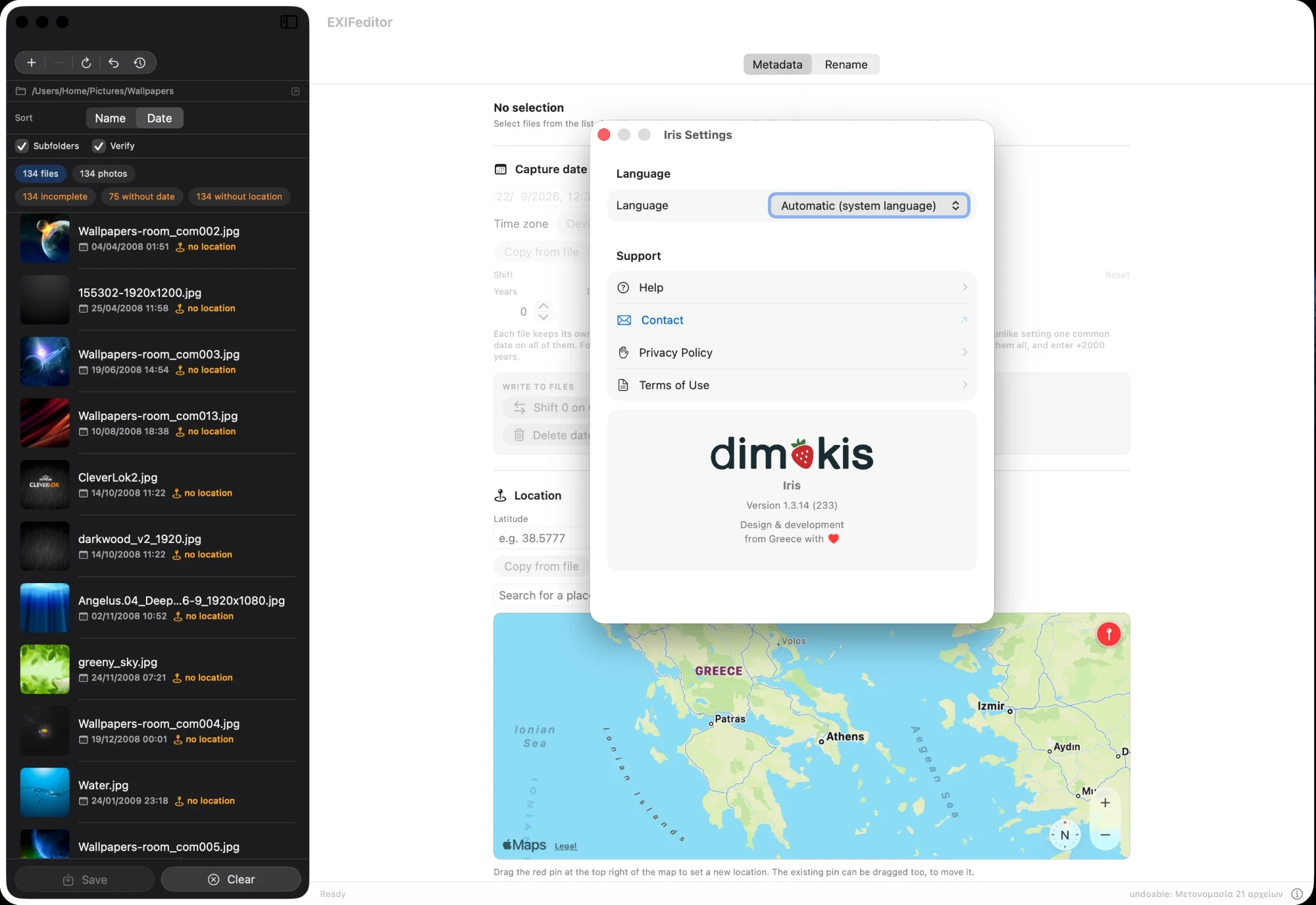Select the greeny_sky.jpg thumbnail
The image size is (1316, 905).
(x=45, y=669)
